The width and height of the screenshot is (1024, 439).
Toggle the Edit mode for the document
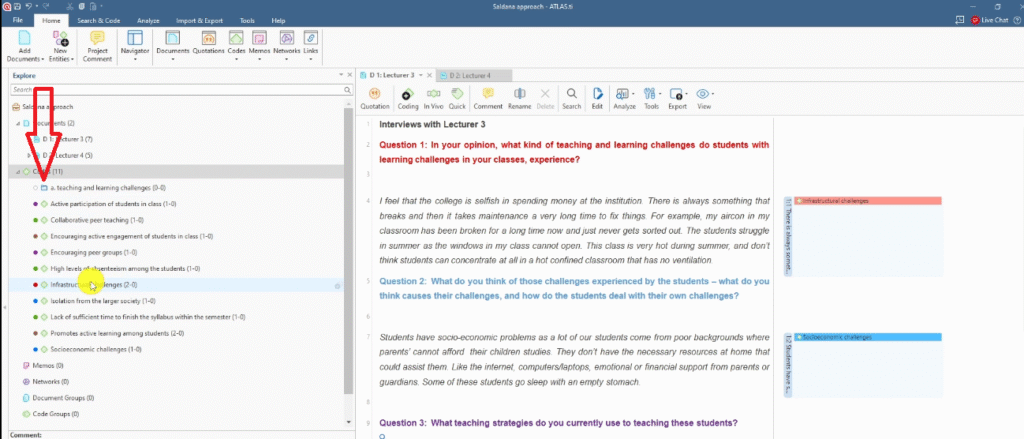pyautogui.click(x=597, y=97)
